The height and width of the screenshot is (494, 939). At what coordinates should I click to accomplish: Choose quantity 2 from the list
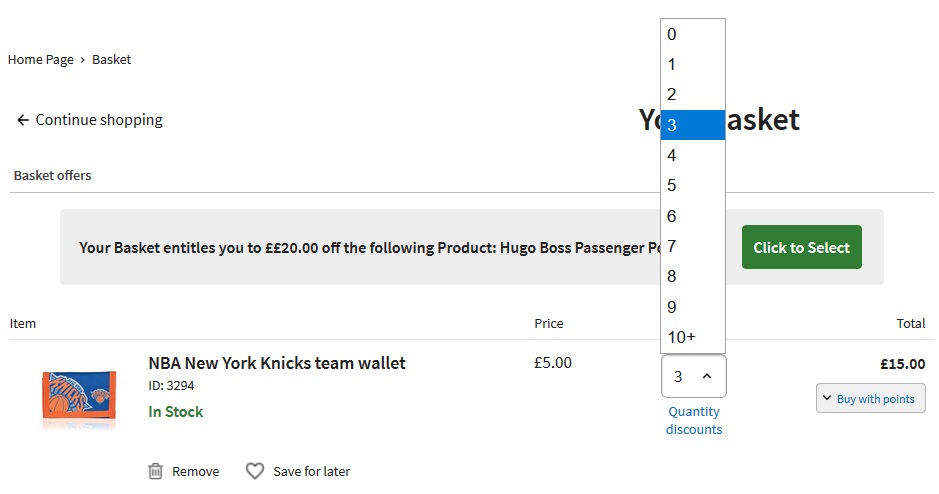click(693, 94)
